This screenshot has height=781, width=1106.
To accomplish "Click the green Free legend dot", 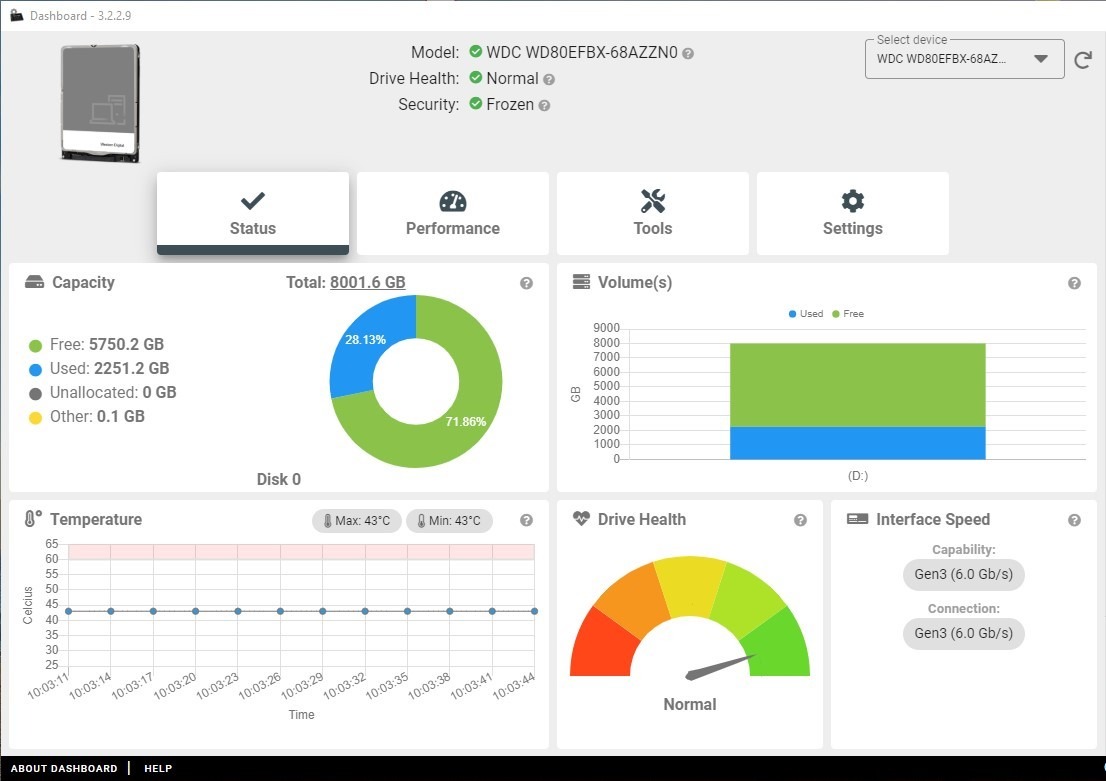I will (x=35, y=346).
